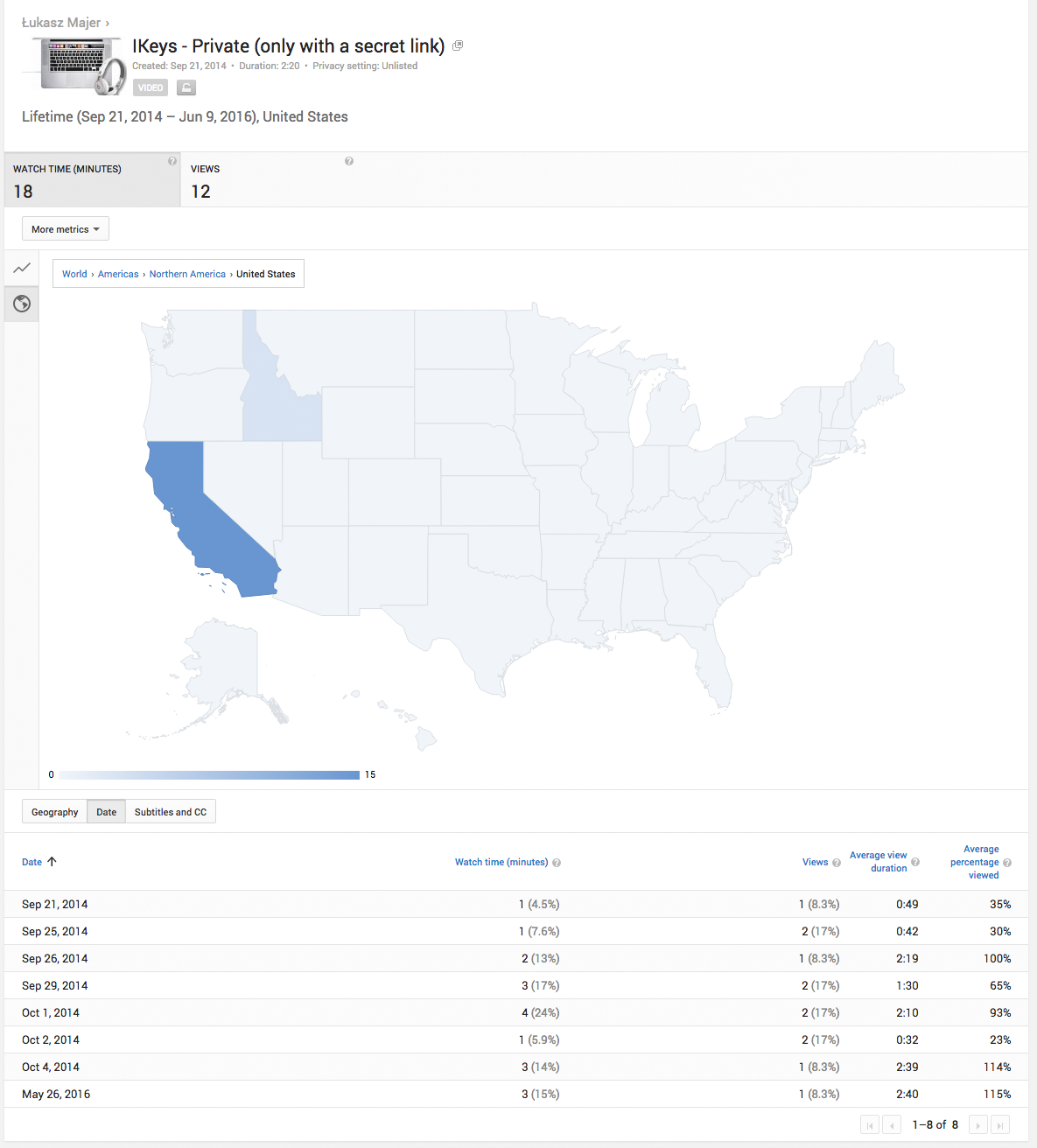Navigate to World breadcrumb link
Image resolution: width=1037 pixels, height=1148 pixels.
tap(74, 274)
